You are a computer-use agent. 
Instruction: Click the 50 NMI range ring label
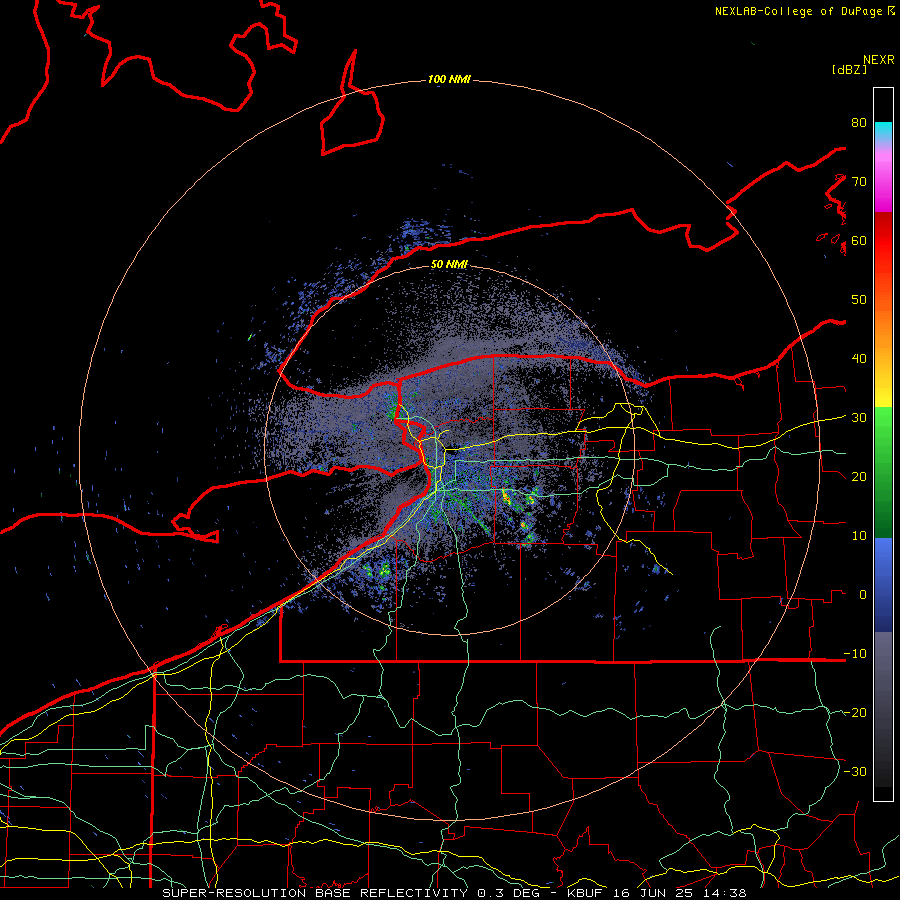(x=449, y=265)
